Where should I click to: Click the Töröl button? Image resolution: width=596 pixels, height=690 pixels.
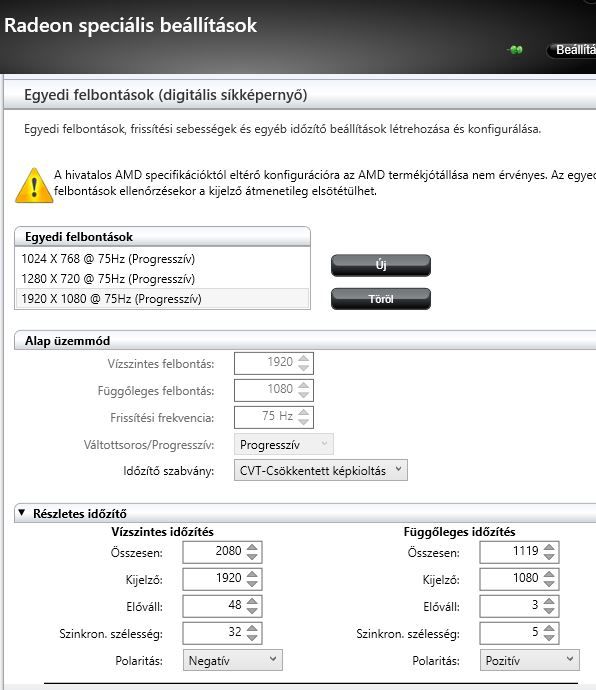[381, 299]
